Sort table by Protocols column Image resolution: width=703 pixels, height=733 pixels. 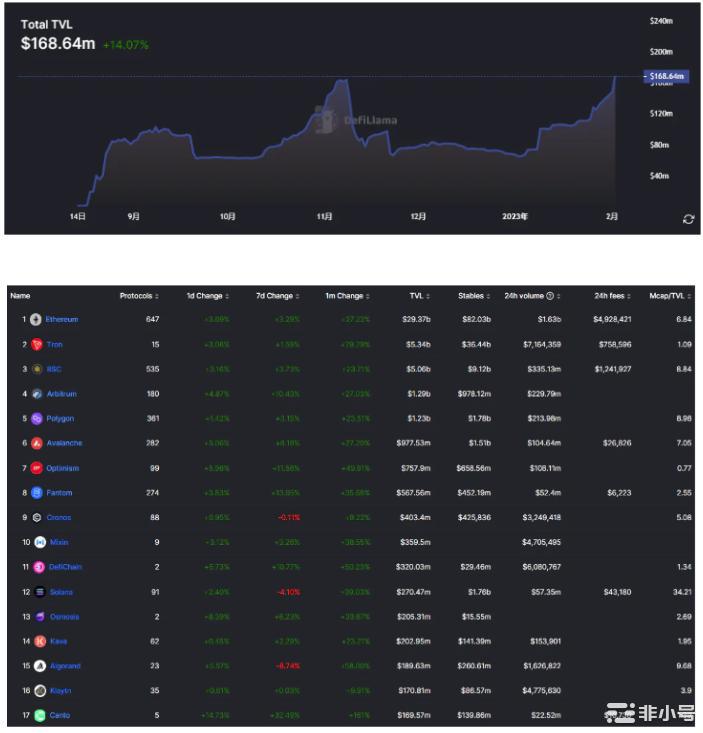(138, 296)
